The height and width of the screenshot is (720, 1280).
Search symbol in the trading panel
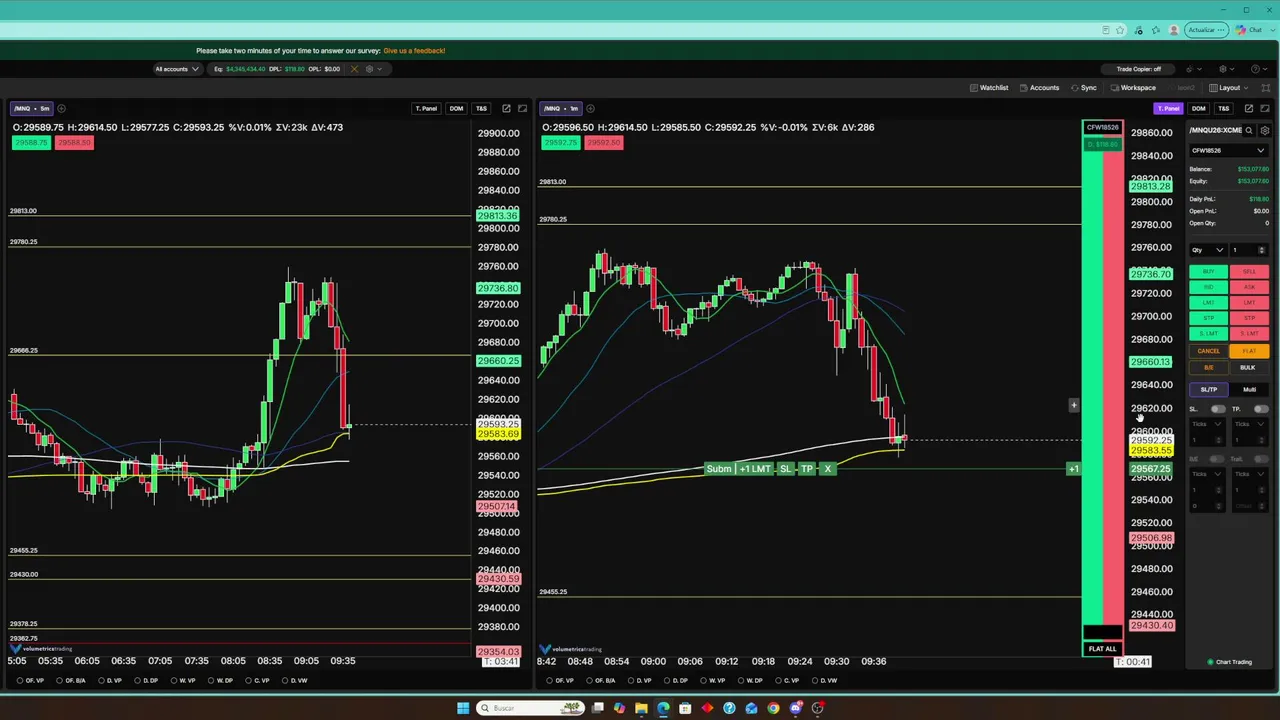1249,130
